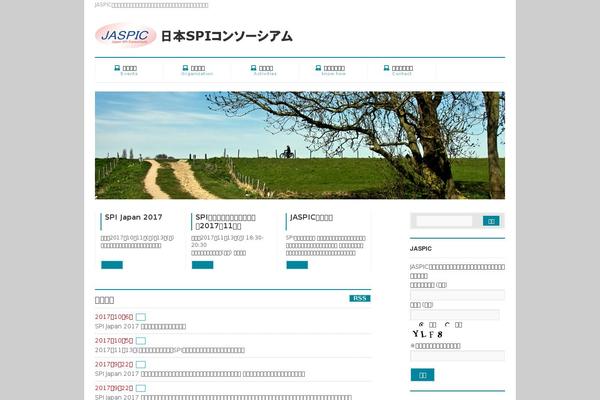Focus the text field below the JASPIC sidebar description

(457, 295)
